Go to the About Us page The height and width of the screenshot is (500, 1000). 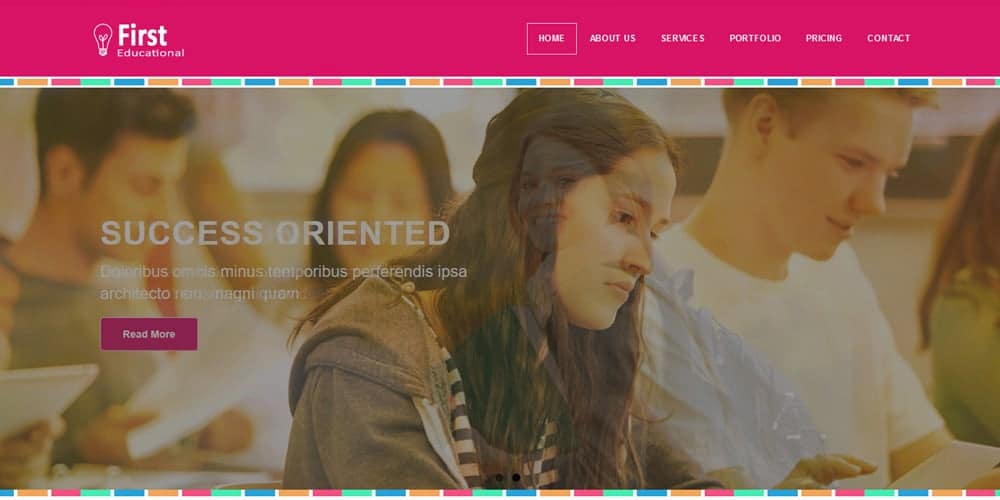(x=612, y=38)
